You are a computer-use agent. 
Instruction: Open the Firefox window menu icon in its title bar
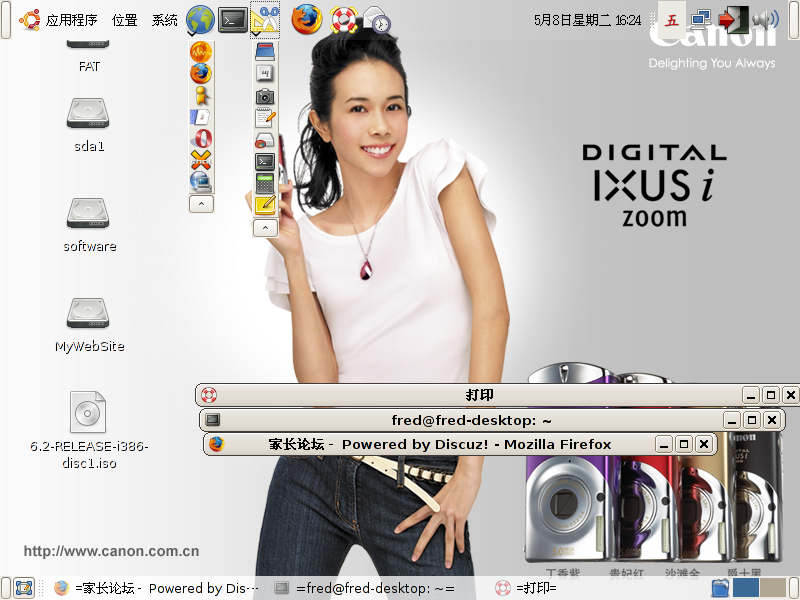pyautogui.click(x=216, y=444)
